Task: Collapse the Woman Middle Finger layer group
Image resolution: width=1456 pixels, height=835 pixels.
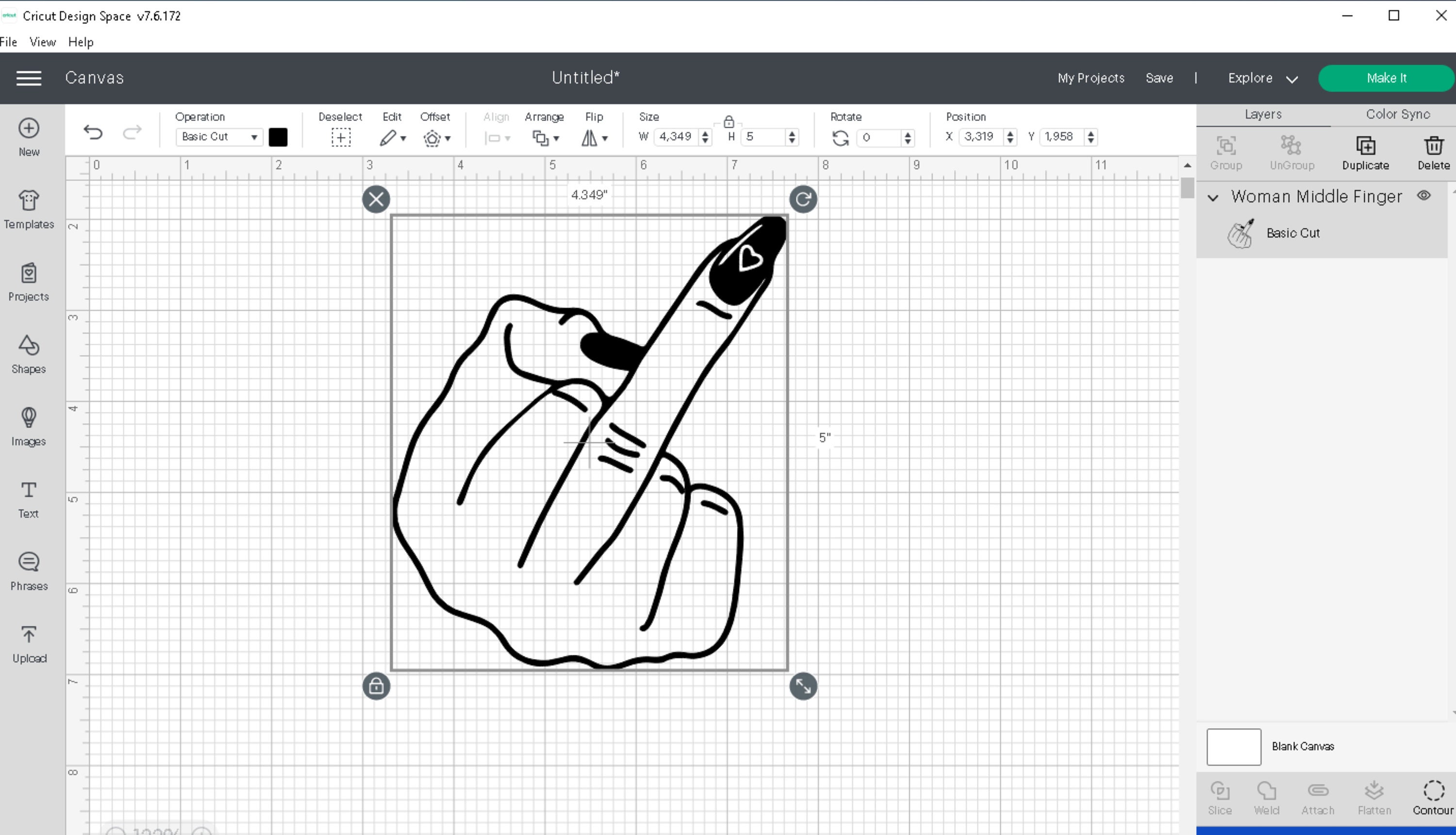Action: [x=1213, y=198]
